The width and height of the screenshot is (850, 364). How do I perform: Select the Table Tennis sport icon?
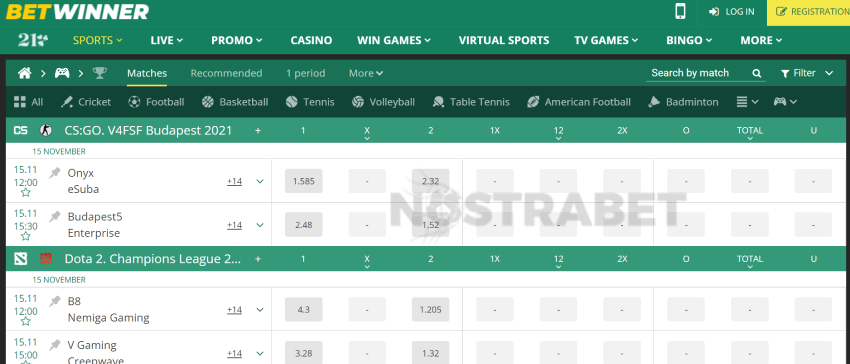pyautogui.click(x=439, y=102)
